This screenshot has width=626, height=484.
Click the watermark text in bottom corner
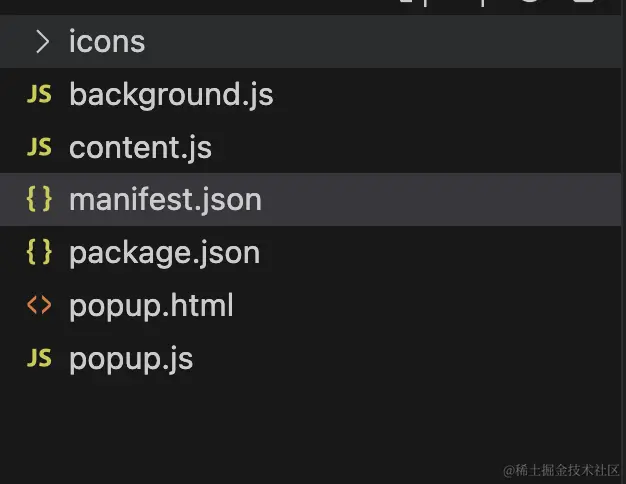(561, 469)
